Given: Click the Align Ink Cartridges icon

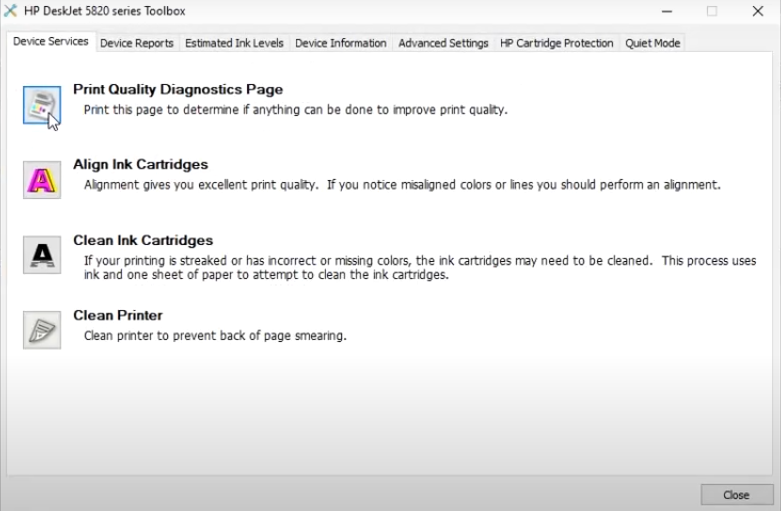Looking at the screenshot, I should click(42, 180).
